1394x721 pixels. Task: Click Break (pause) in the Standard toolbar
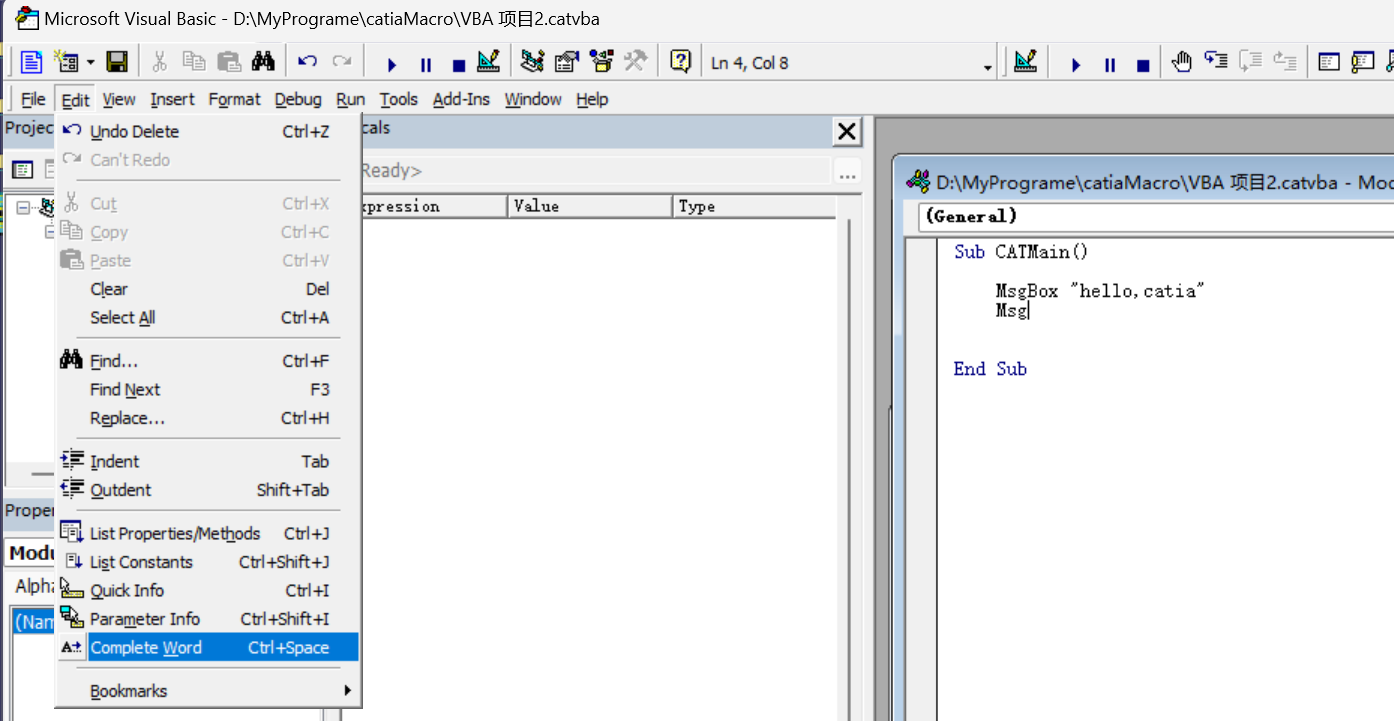pos(425,64)
